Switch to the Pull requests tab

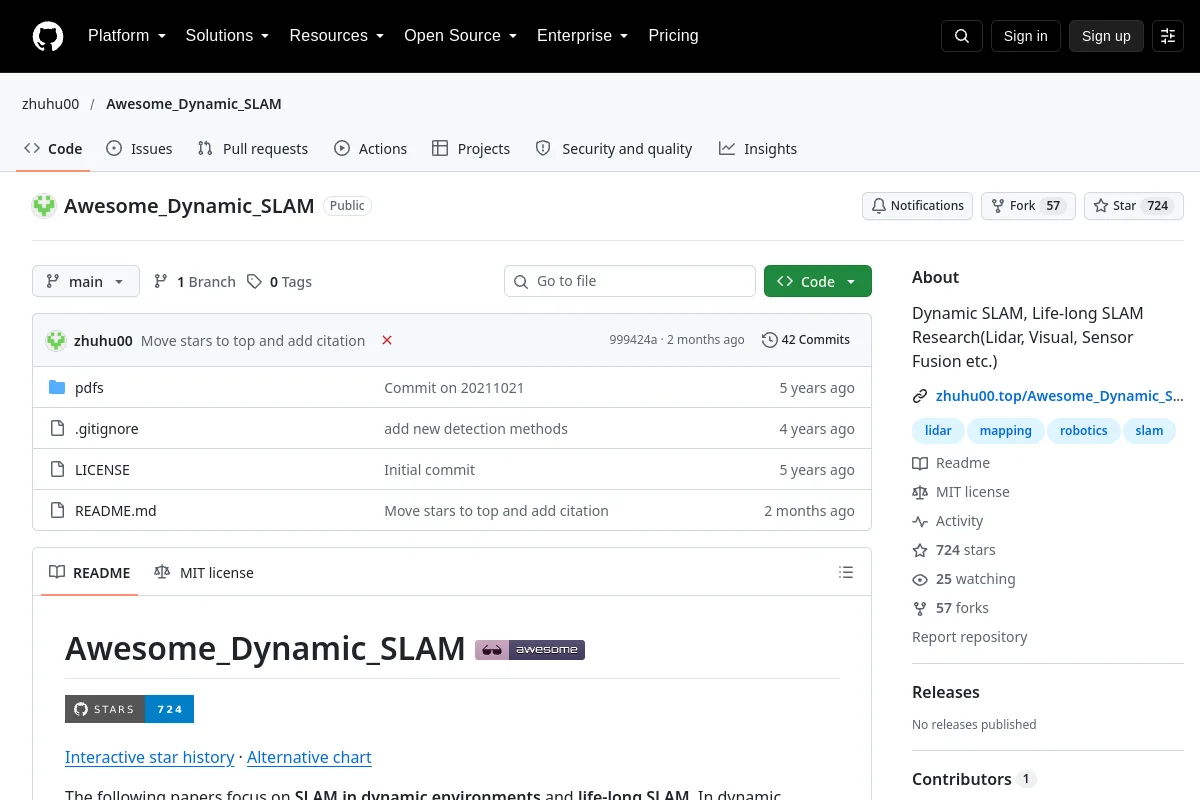tap(253, 149)
